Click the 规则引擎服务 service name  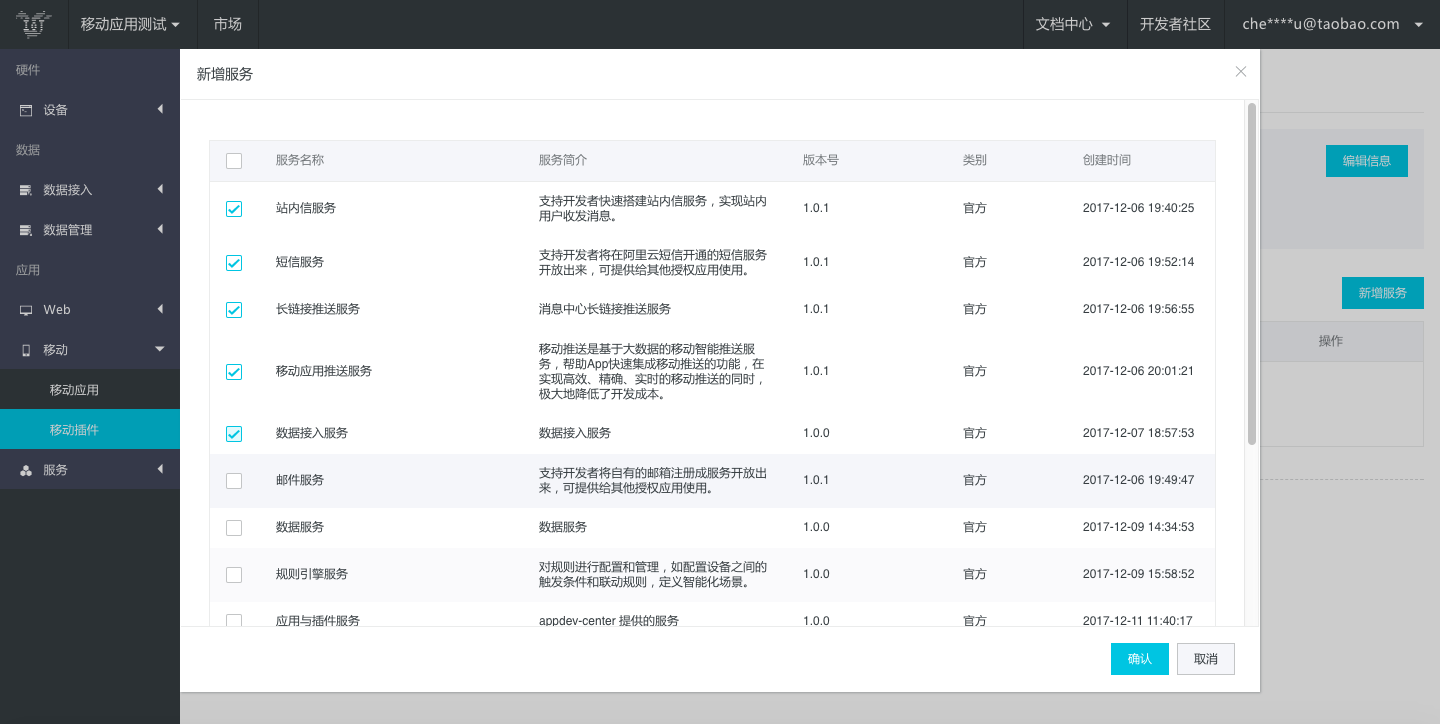[312, 574]
